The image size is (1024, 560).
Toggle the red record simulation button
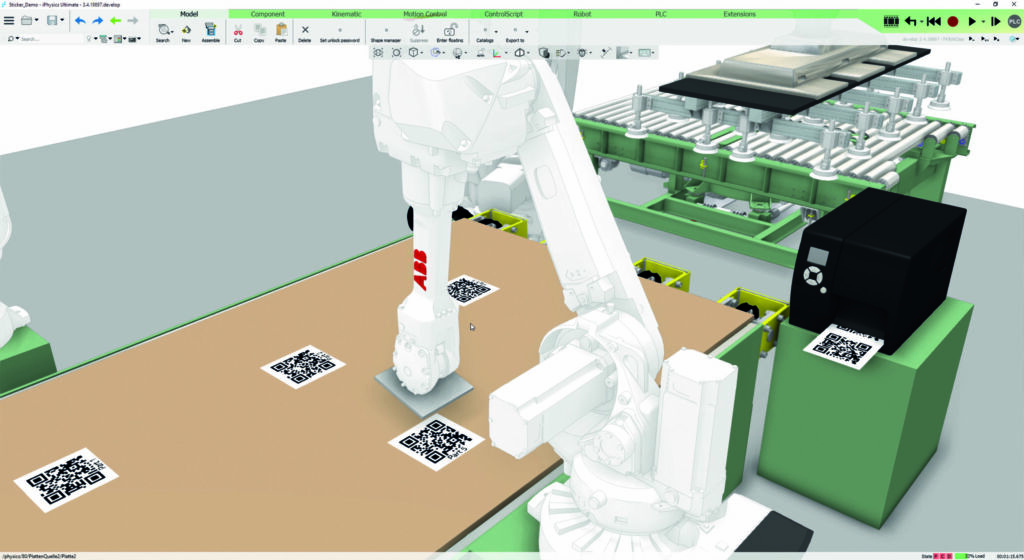point(952,21)
